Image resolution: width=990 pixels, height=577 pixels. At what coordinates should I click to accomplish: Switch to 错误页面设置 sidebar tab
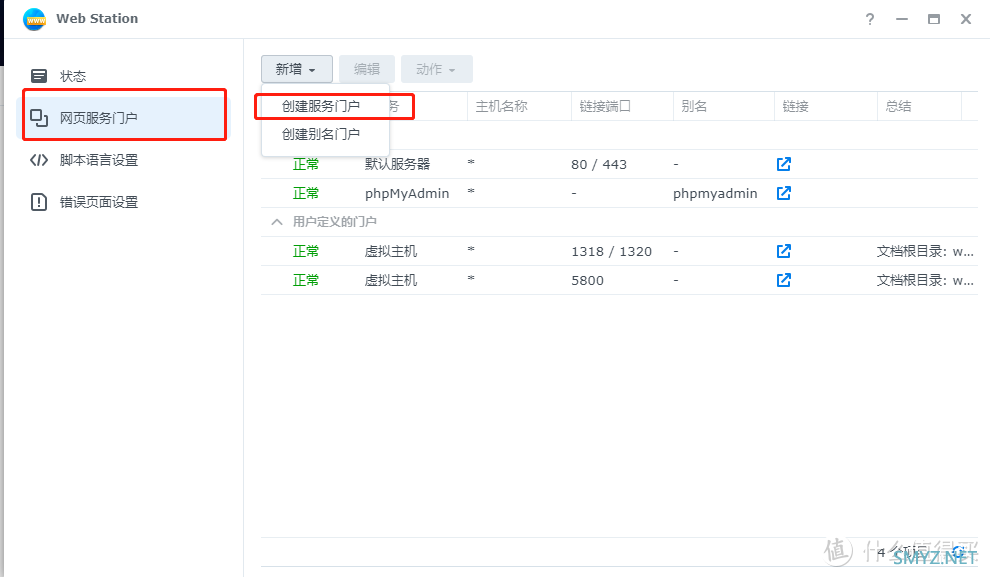pyautogui.click(x=124, y=202)
